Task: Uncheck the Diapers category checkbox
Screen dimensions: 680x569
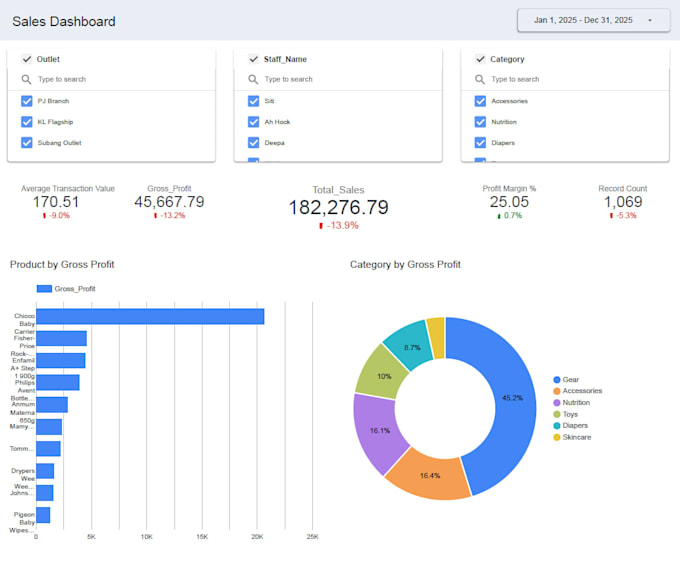Action: [x=480, y=143]
